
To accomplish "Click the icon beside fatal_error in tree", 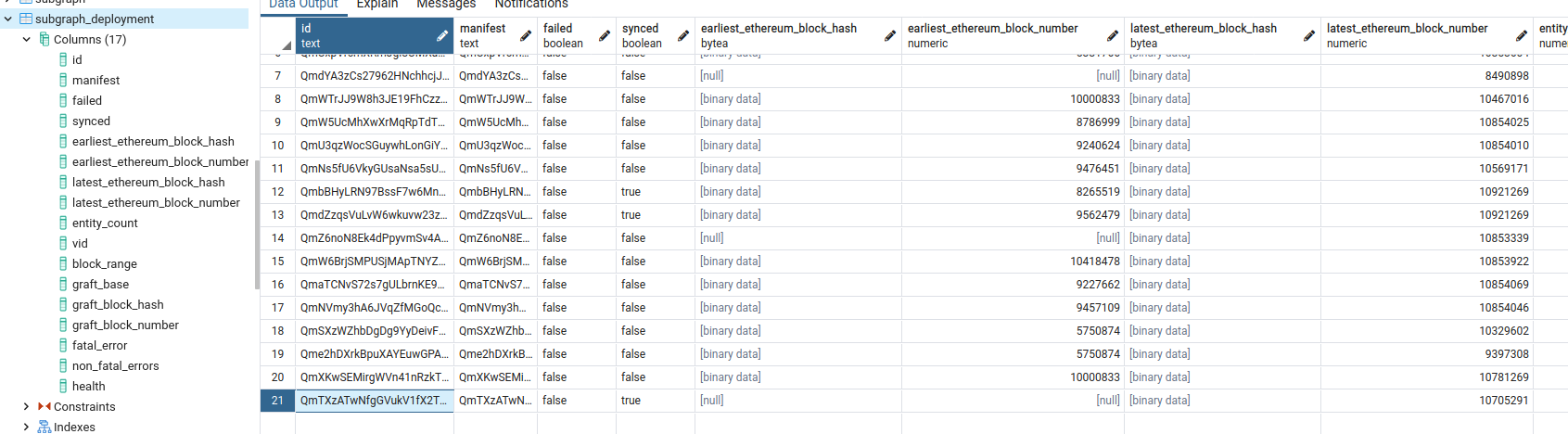I will [x=63, y=345].
